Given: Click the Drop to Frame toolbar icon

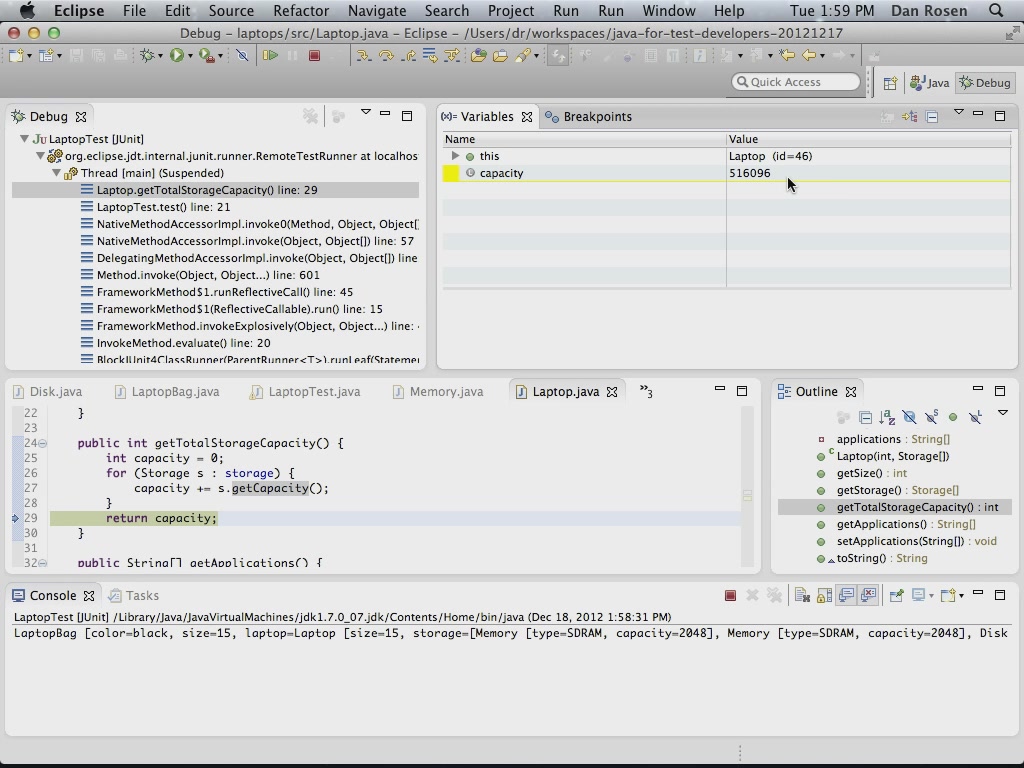Looking at the screenshot, I should (430, 56).
